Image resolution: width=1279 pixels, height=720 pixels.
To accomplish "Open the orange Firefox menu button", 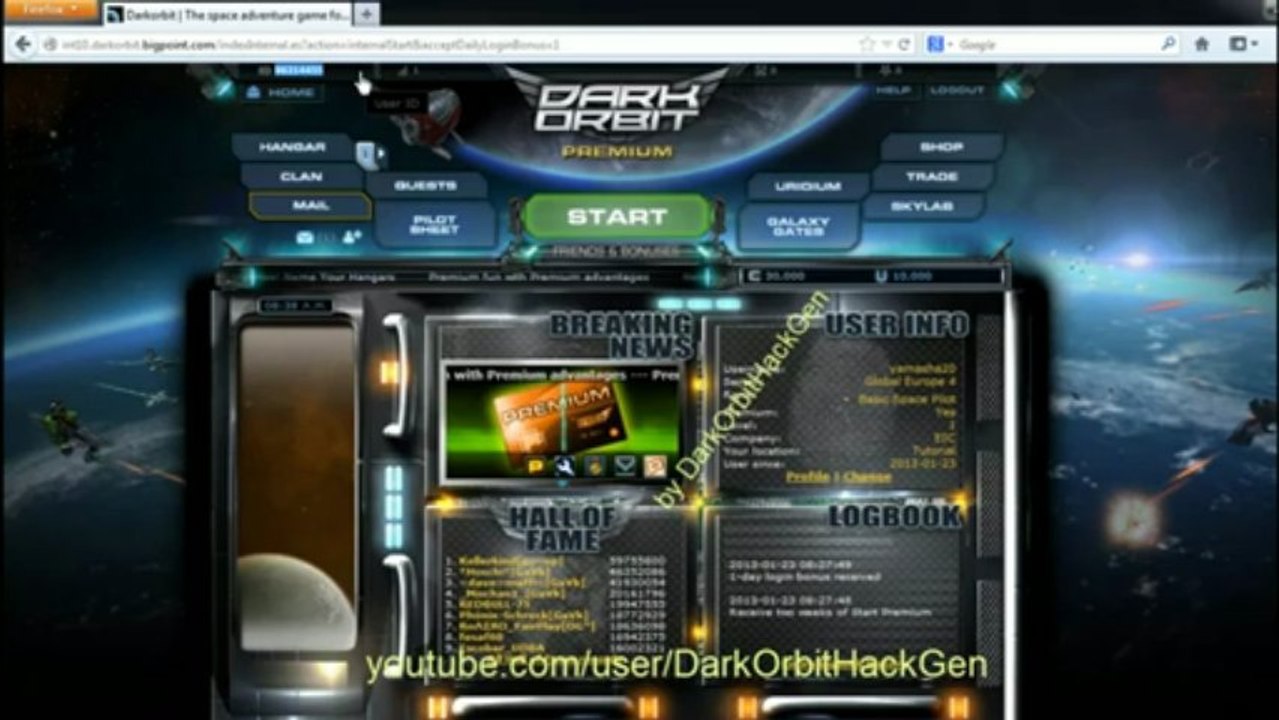I will coord(50,9).
